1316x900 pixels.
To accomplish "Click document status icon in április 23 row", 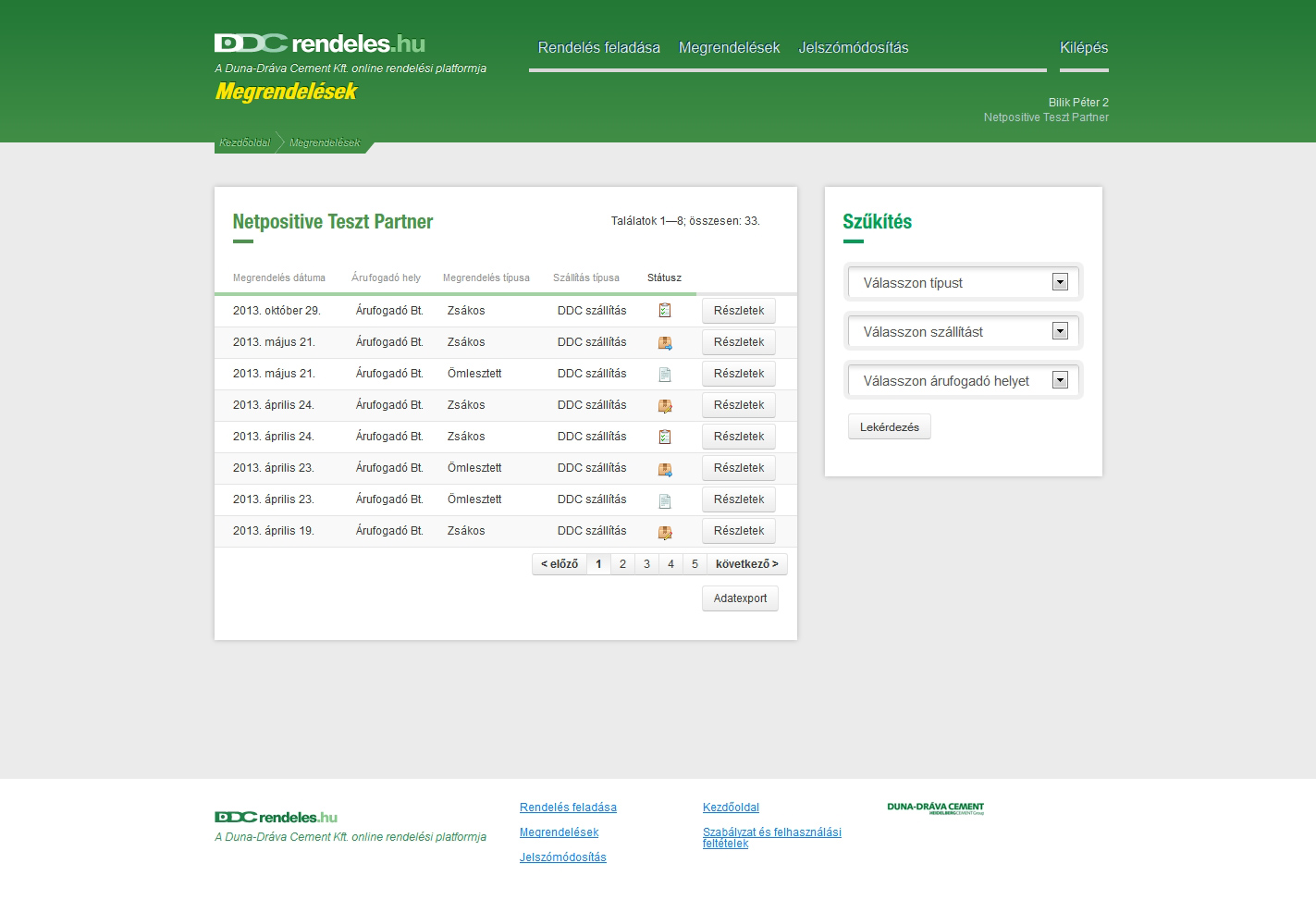I will (x=665, y=499).
